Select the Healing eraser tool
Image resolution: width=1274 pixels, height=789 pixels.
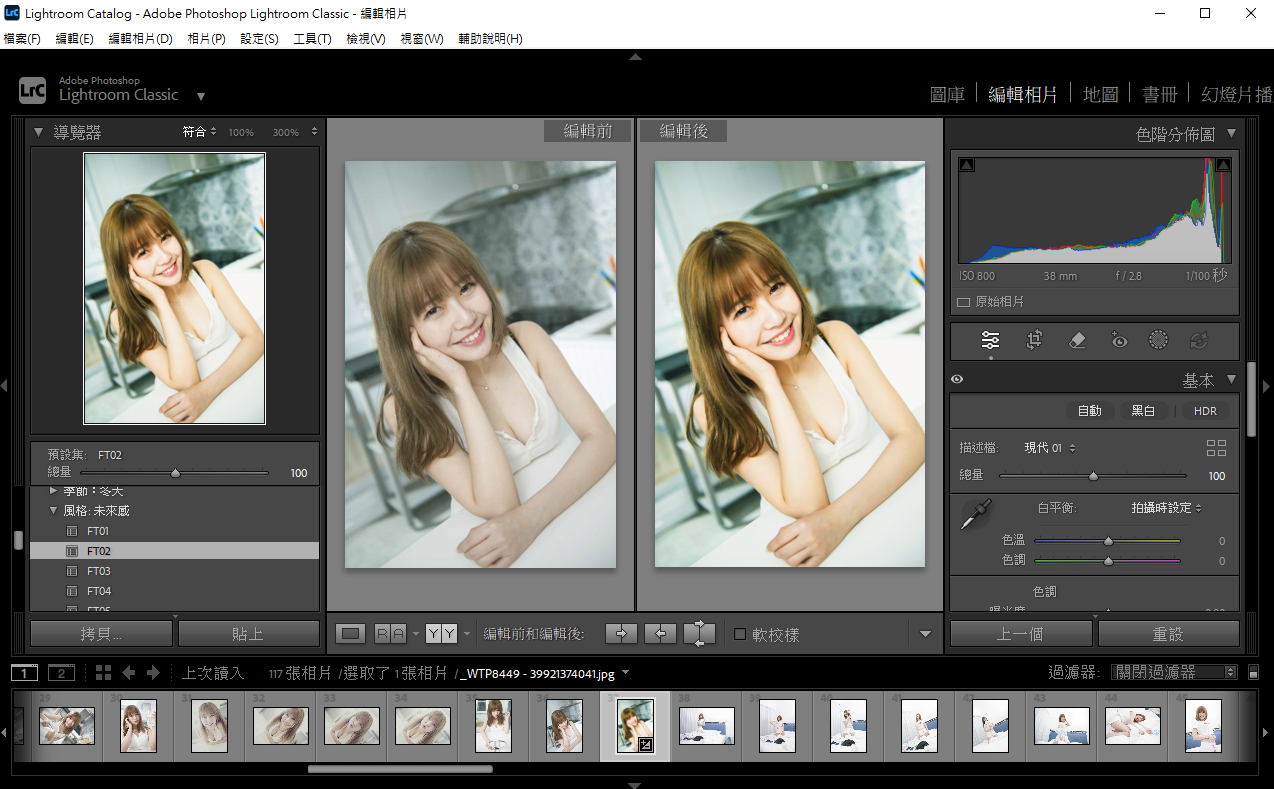[x=1077, y=340]
